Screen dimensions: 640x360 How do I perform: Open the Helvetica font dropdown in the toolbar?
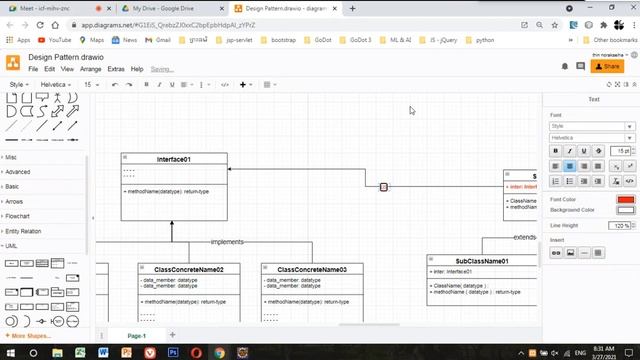56,84
